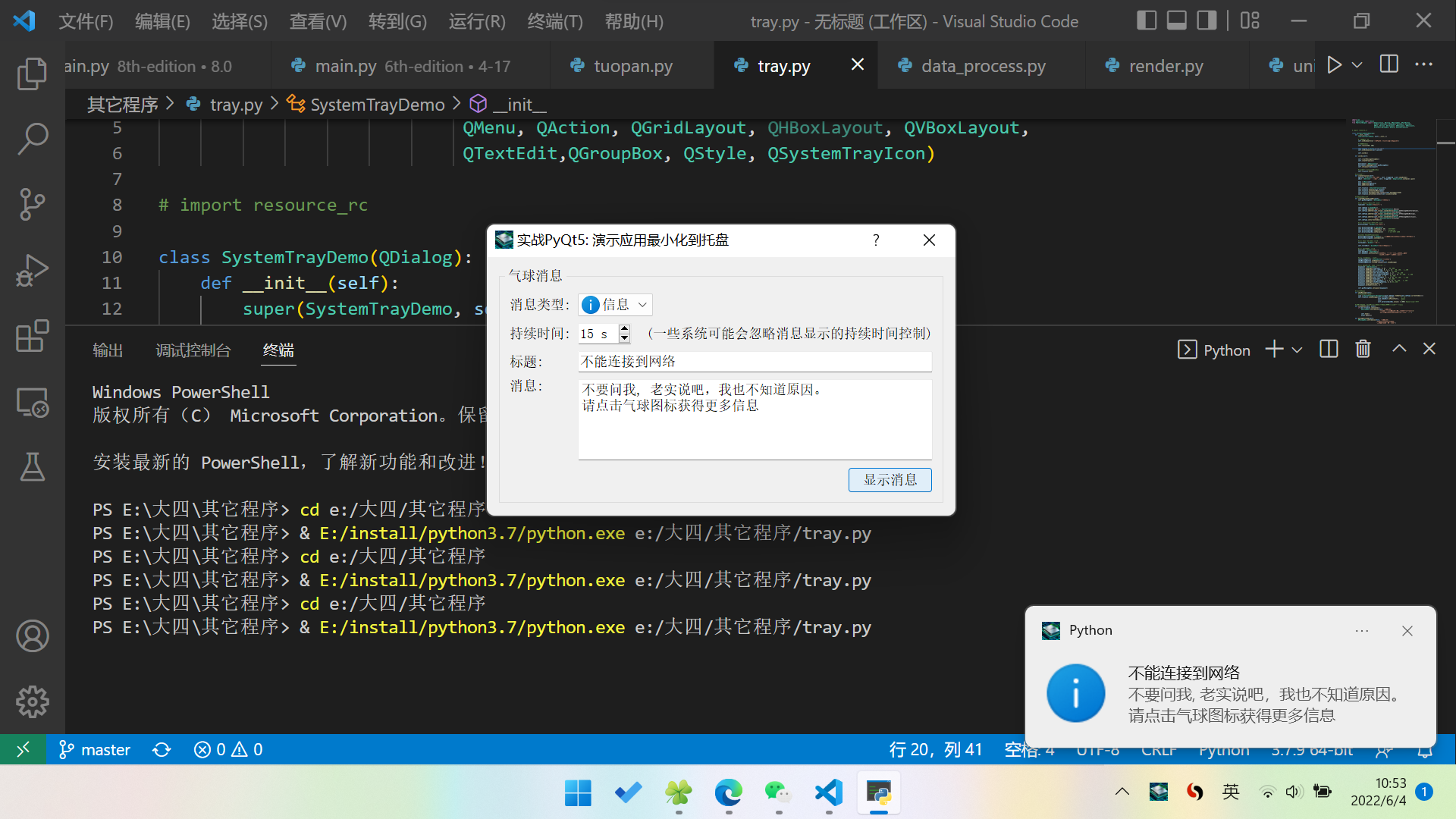This screenshot has height=819, width=1456.
Task: Open the Source Control view
Action: (32, 205)
